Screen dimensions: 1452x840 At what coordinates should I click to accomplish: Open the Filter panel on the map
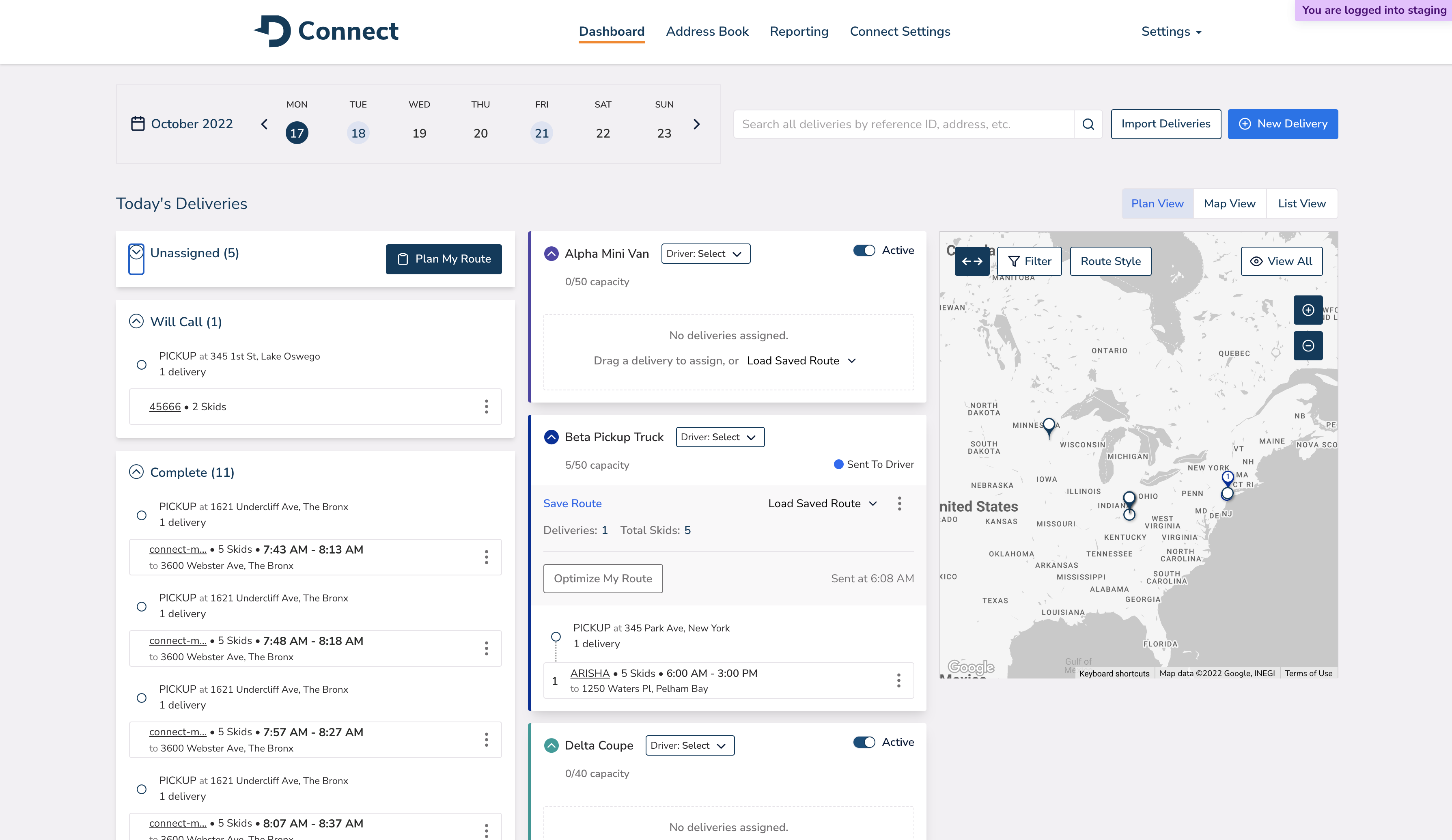1029,261
